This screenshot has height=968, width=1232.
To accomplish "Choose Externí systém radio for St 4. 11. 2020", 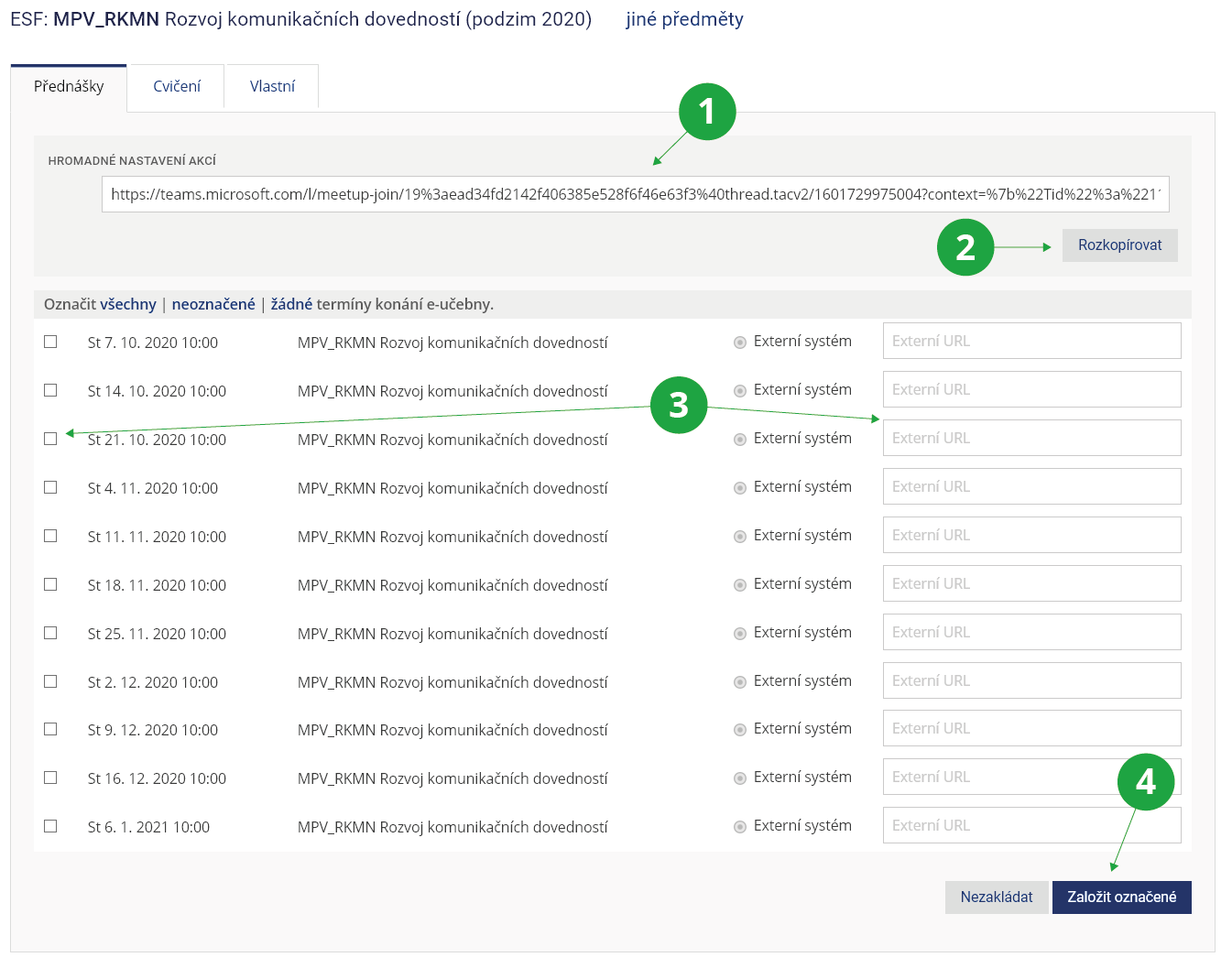I will coord(740,488).
